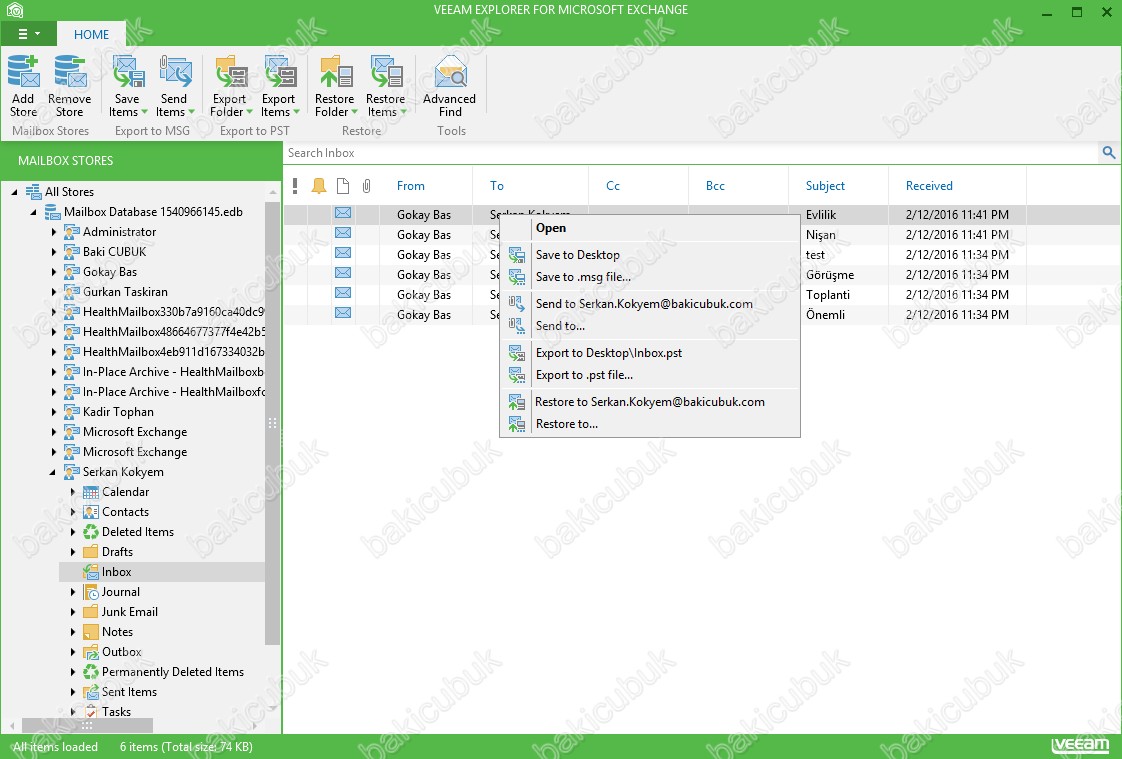1122x759 pixels.
Task: Choose Open from the context menu
Action: (650, 228)
